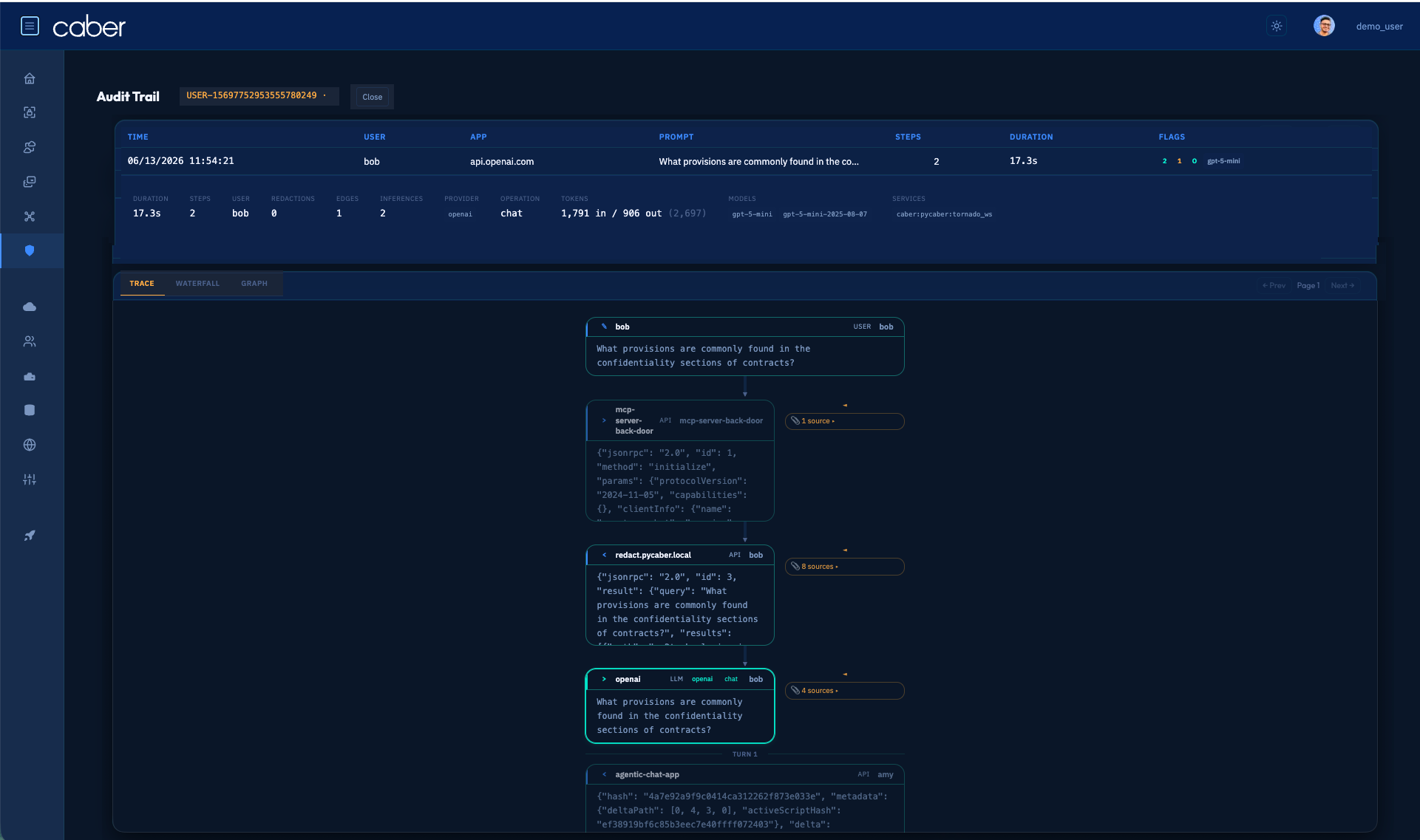
Task: Open the sliders settings sidebar icon
Action: (x=30, y=479)
